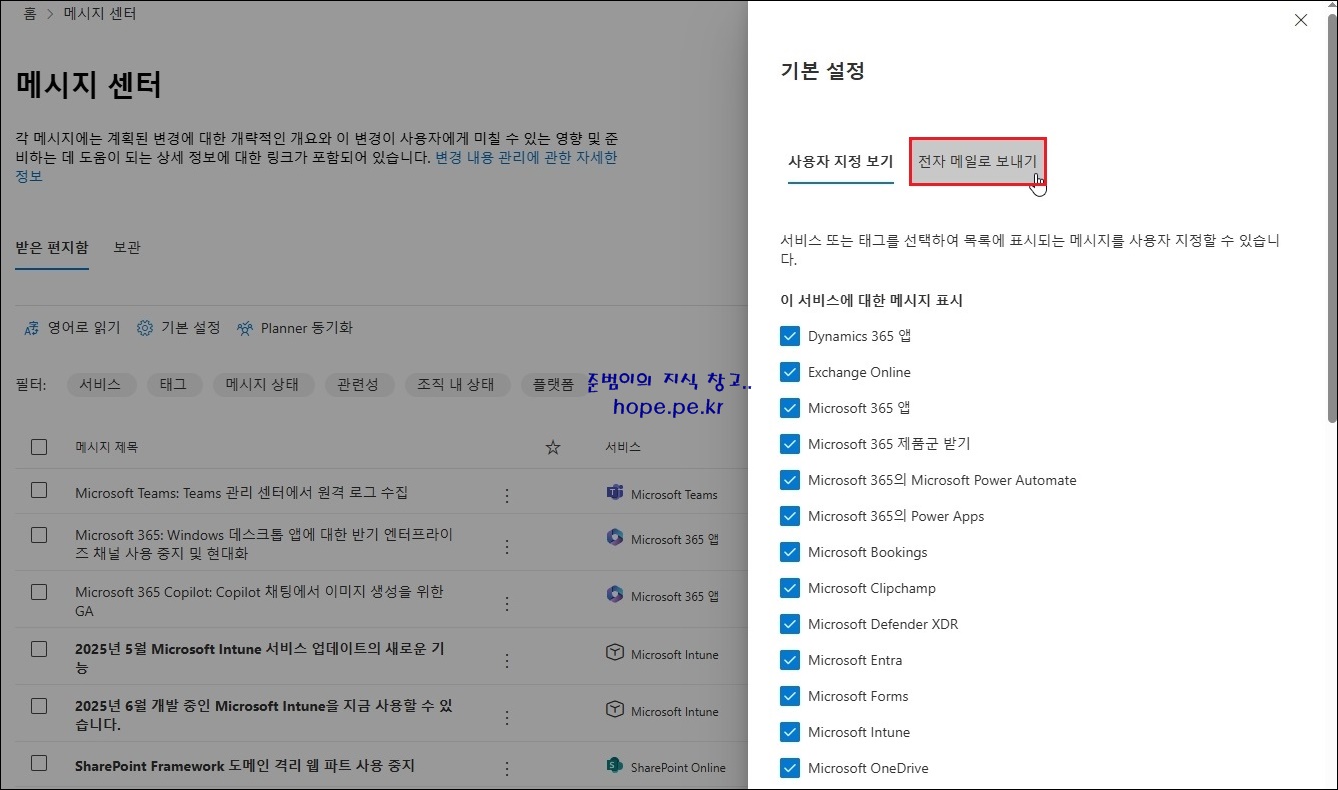Viewport: 1338px width, 790px height.
Task: Click the 기본 설정 gear icon
Action: click(x=145, y=328)
